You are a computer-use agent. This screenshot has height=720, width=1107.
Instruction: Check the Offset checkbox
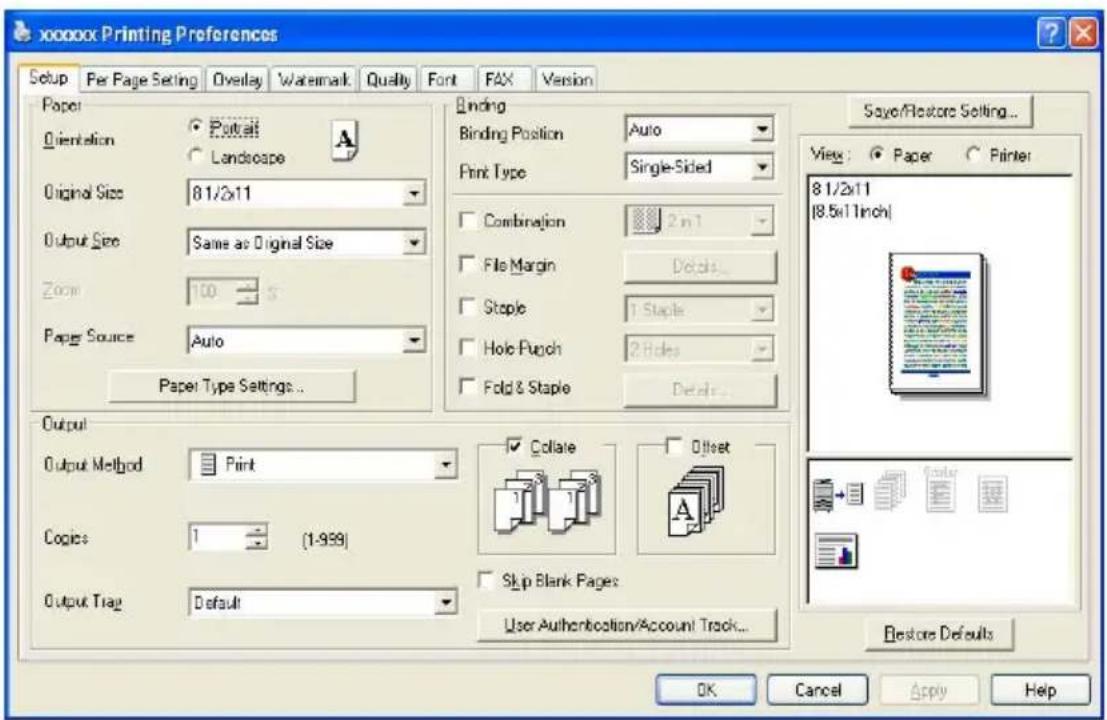(674, 446)
